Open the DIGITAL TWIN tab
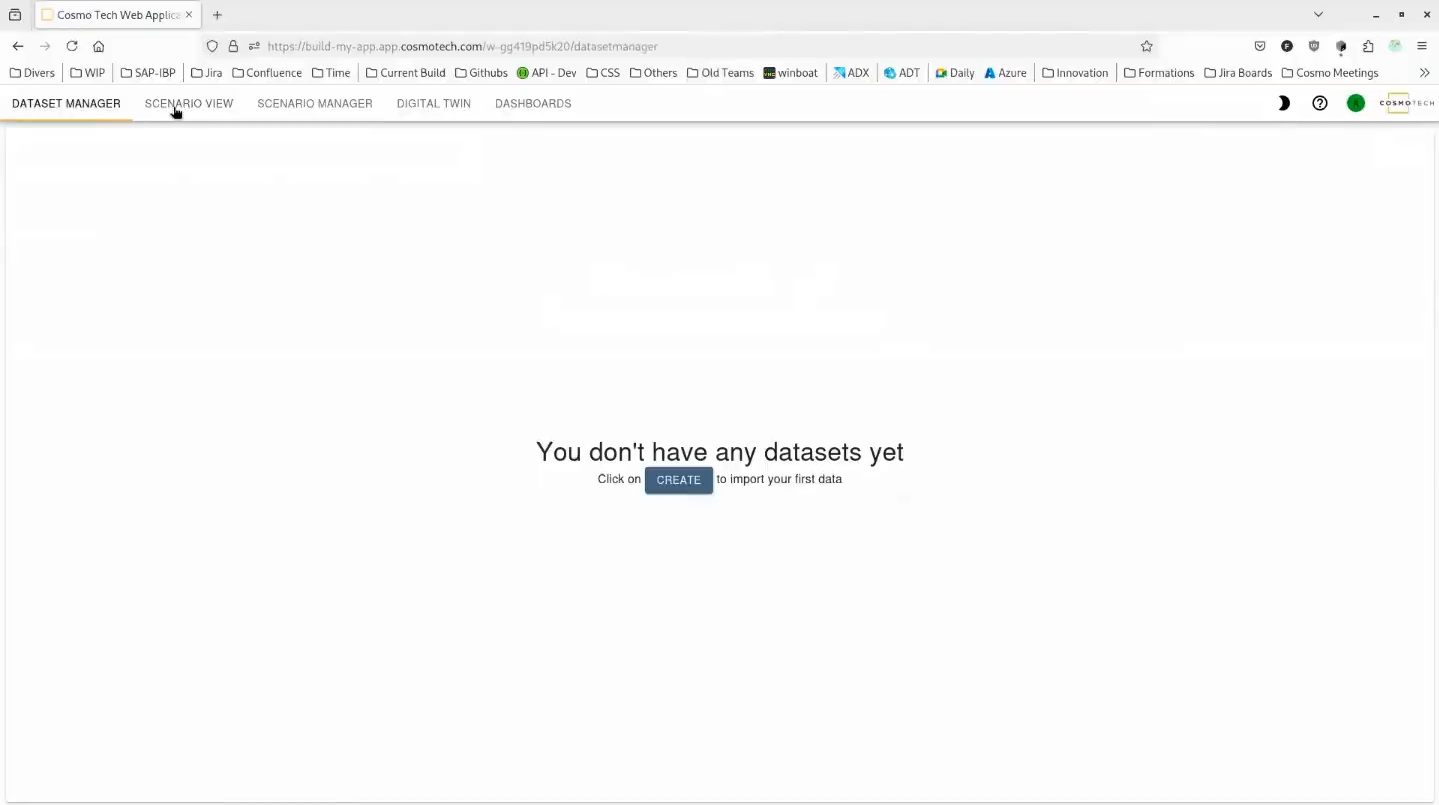Image resolution: width=1439 pixels, height=805 pixels. pyautogui.click(x=433, y=103)
